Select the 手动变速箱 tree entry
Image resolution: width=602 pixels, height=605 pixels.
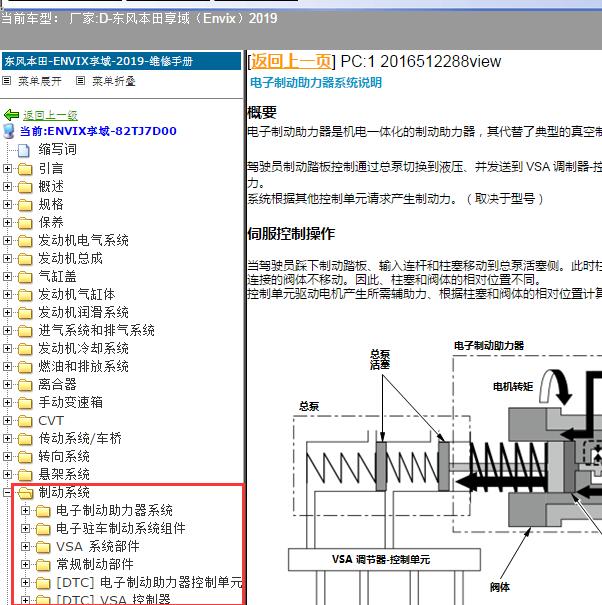[x=70, y=403]
